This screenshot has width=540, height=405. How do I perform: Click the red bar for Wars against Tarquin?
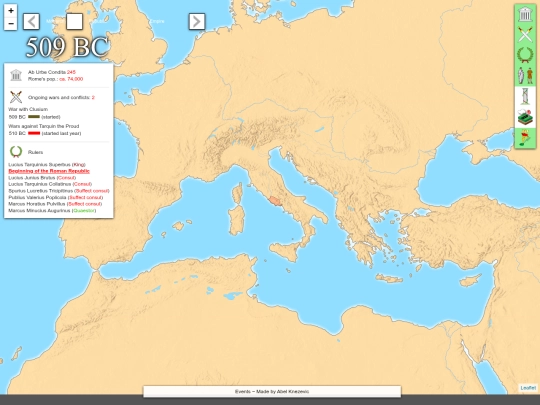point(34,133)
